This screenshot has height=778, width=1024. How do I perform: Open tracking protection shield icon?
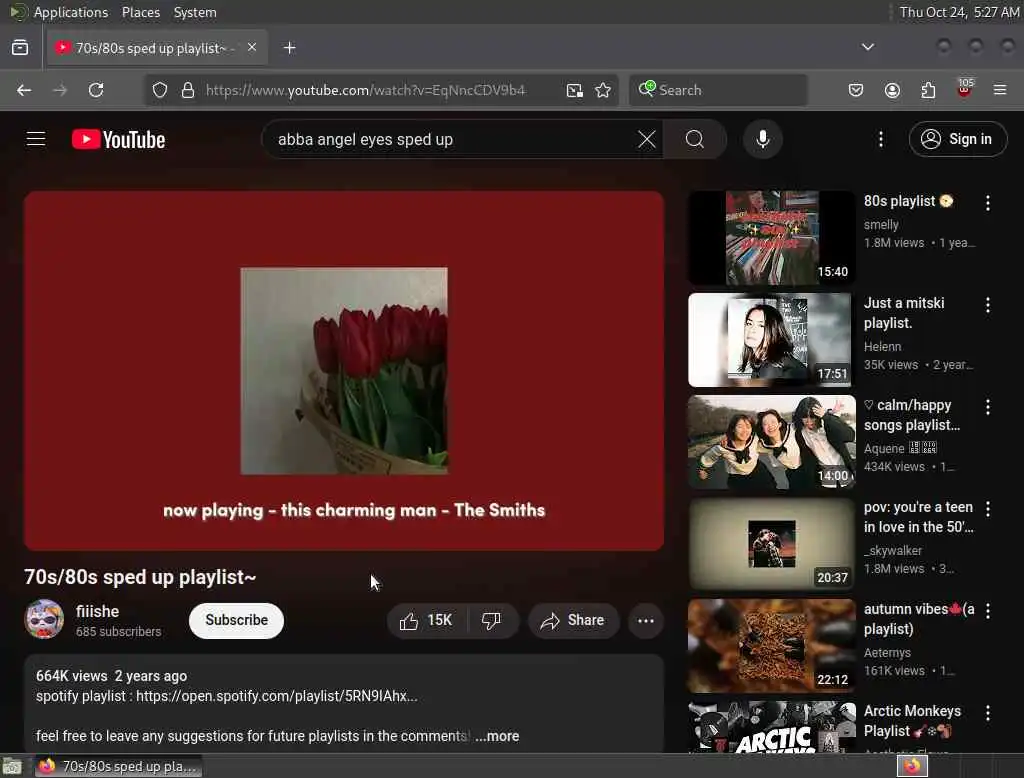point(160,90)
